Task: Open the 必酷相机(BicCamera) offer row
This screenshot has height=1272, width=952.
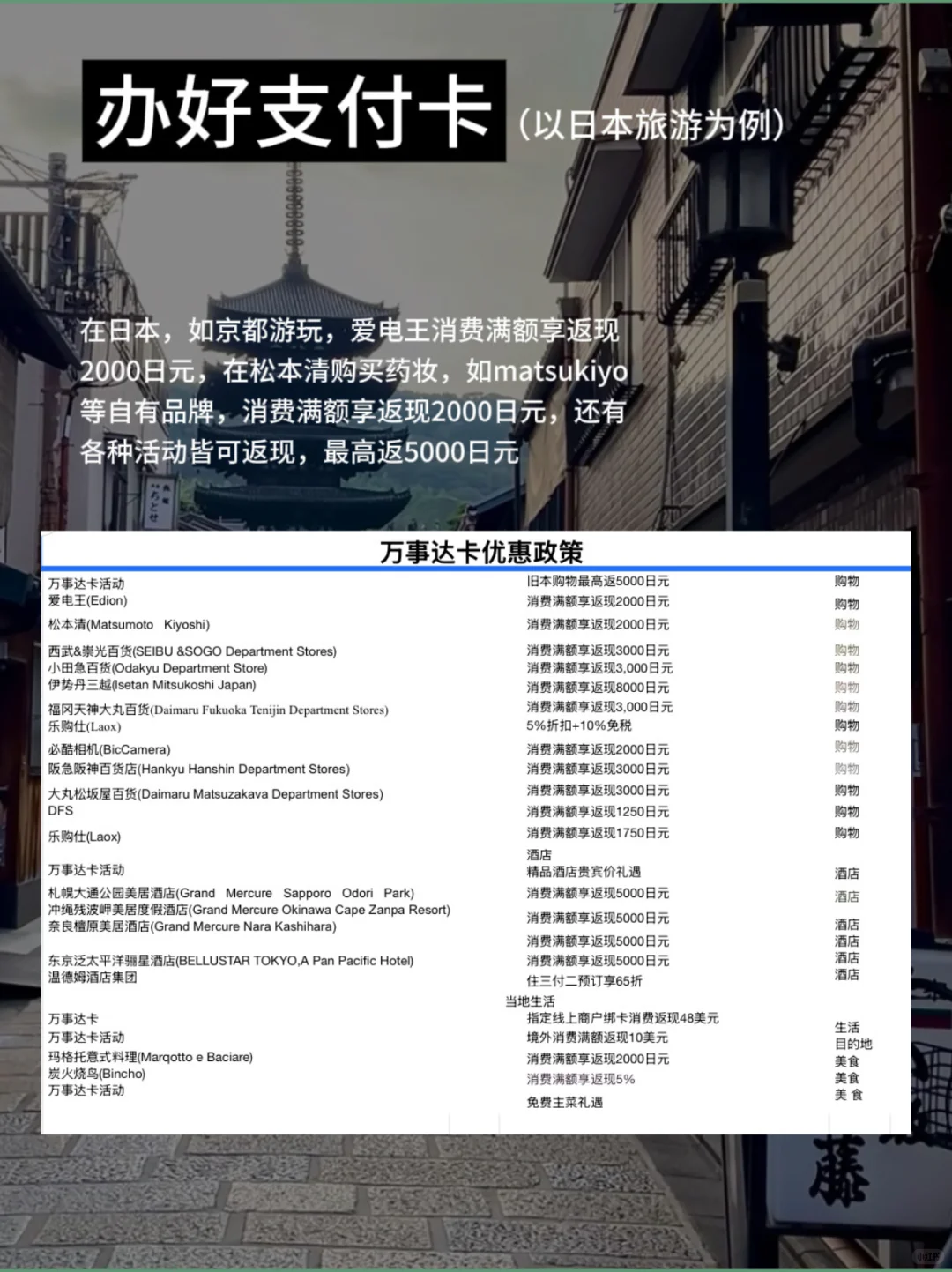Action: 106,748
